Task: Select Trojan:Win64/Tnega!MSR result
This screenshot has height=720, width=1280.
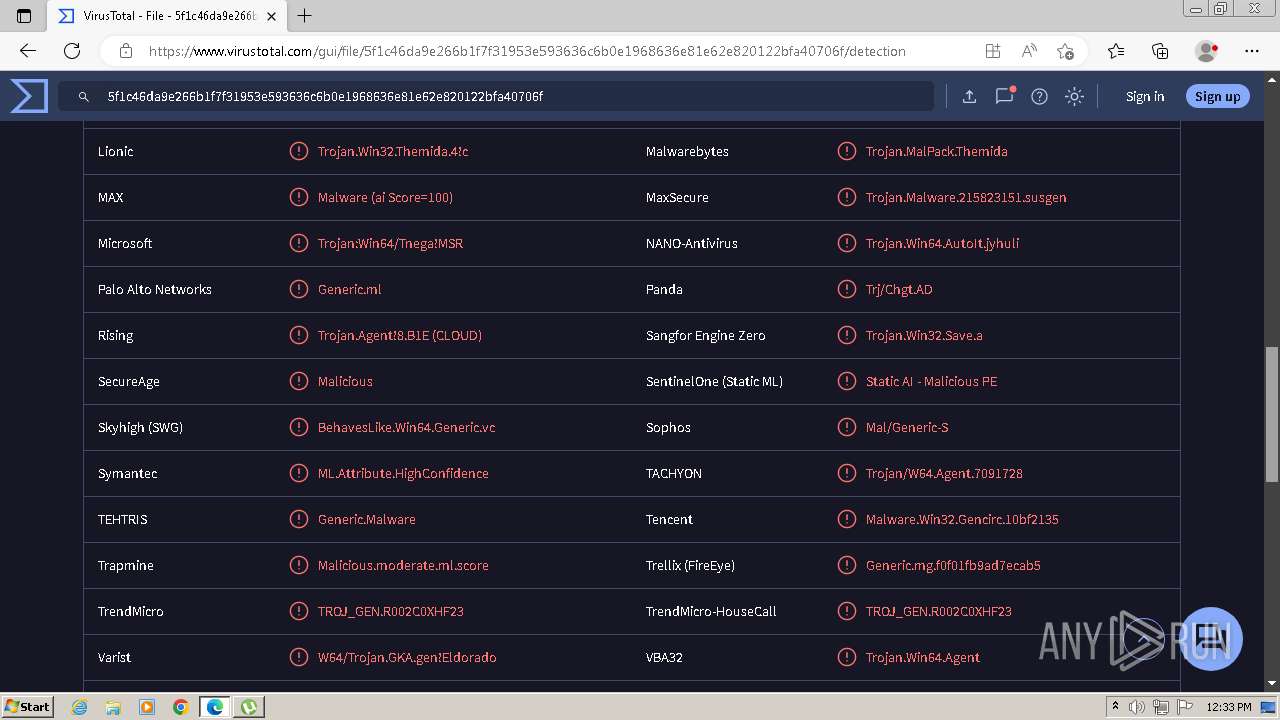Action: [390, 243]
